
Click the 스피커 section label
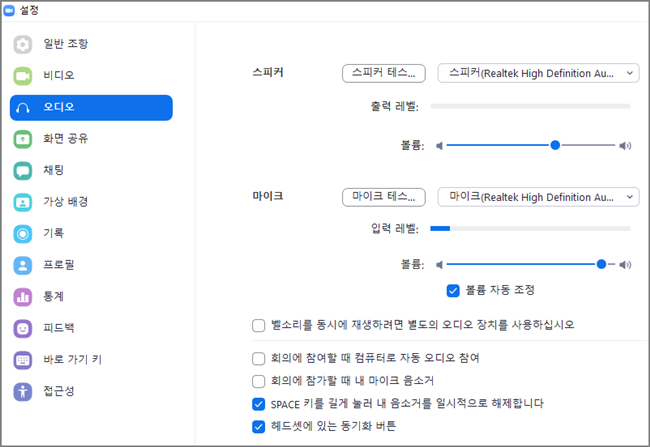pos(268,73)
